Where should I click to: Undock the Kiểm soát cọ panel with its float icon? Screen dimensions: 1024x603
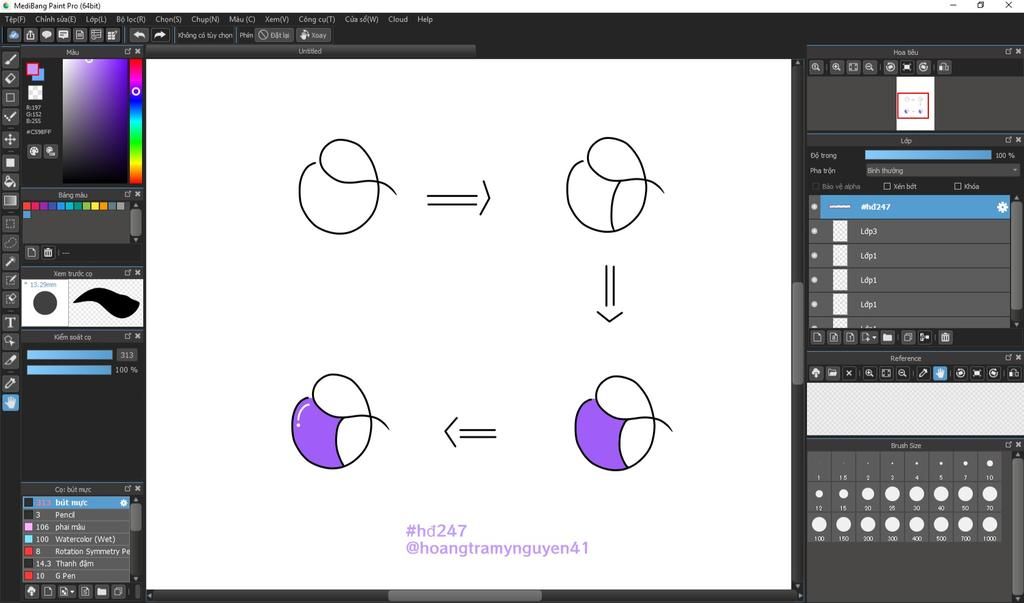(x=128, y=336)
